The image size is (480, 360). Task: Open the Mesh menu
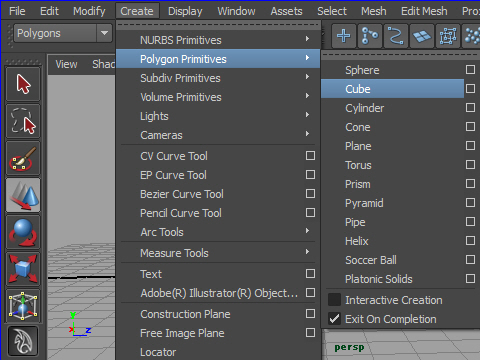tap(374, 11)
